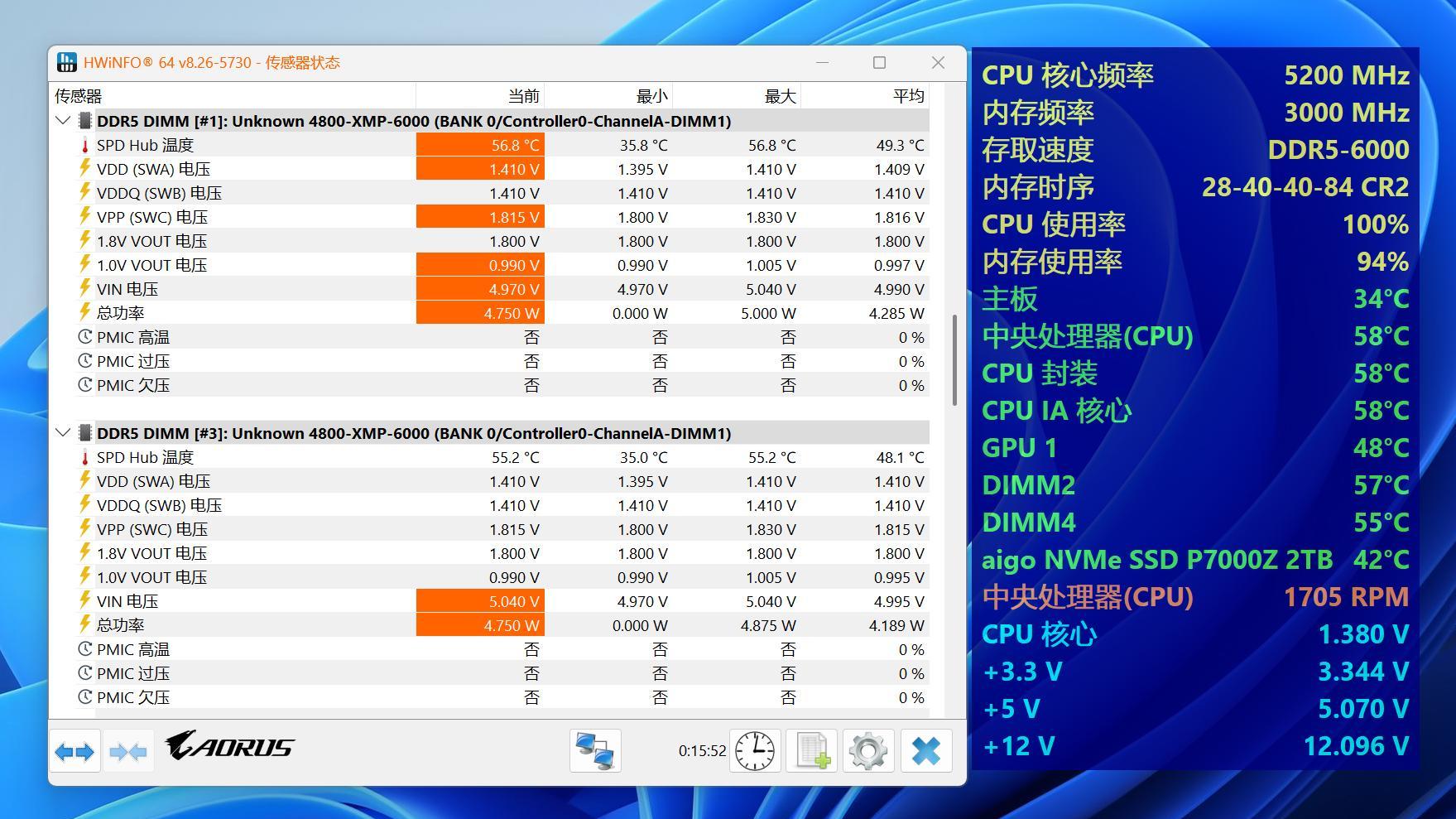Click the DIMM module icon for DDR5 DIMM [#1]
The image size is (1456, 819).
tap(85, 120)
